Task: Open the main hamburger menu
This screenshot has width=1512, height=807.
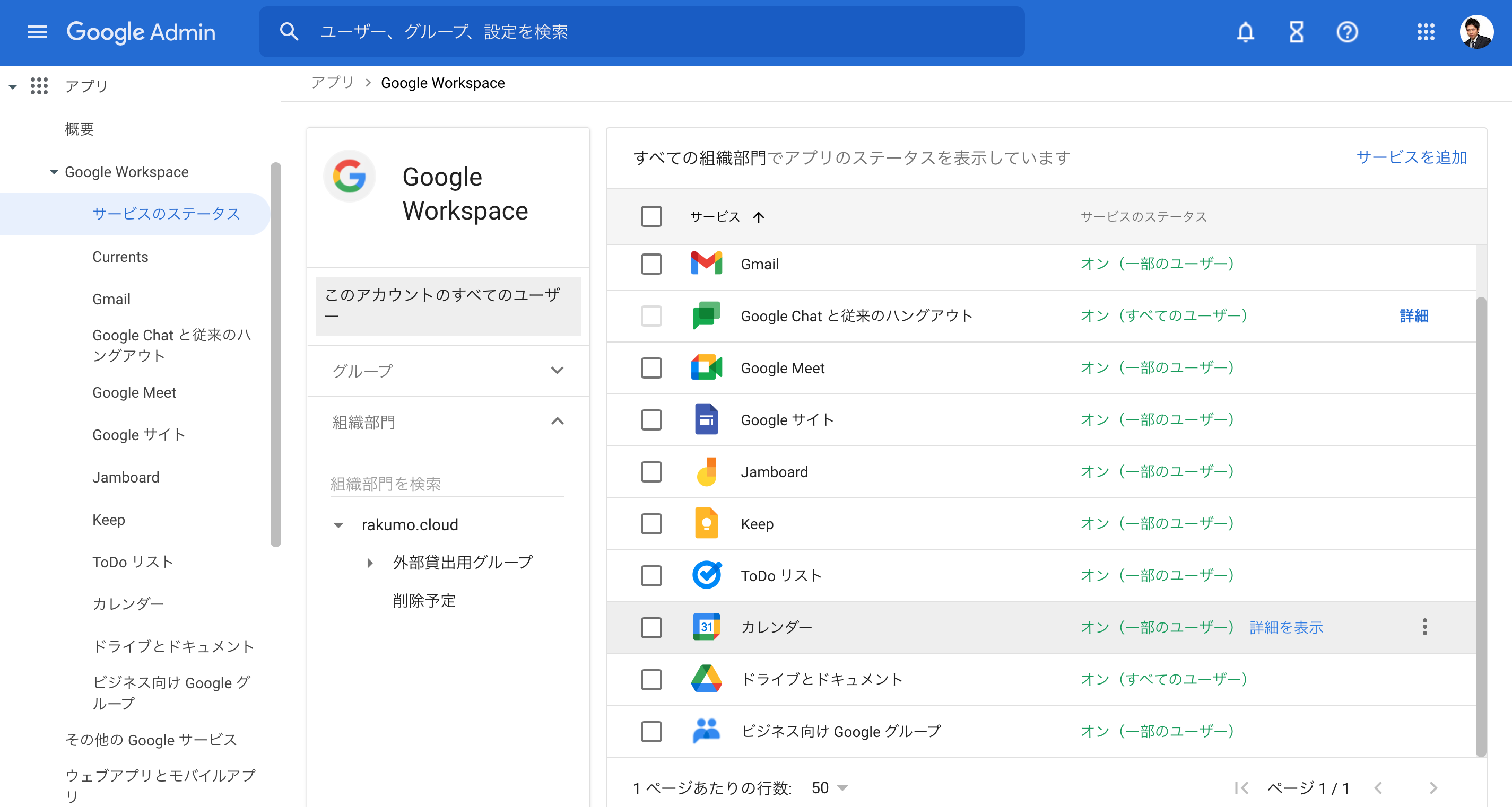Action: [x=37, y=32]
